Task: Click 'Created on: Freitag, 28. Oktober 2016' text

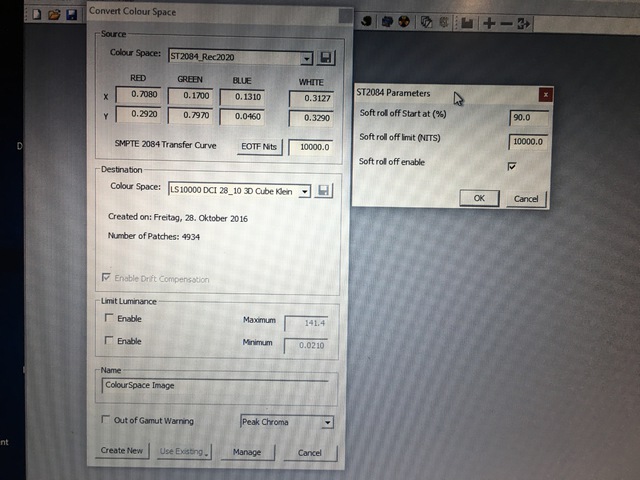Action: pyautogui.click(x=178, y=218)
